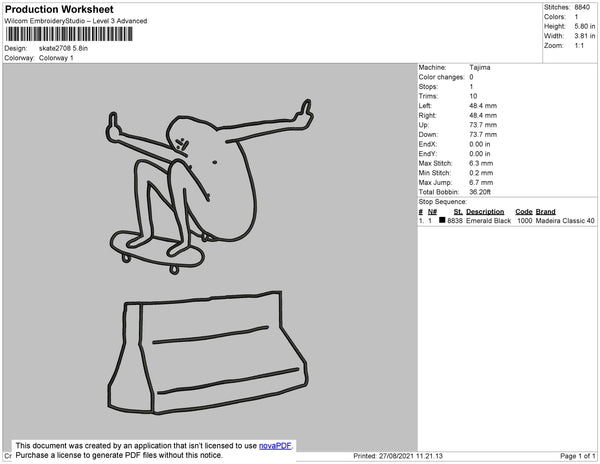
Task: Click the 'St.' column header
Action: (x=458, y=212)
